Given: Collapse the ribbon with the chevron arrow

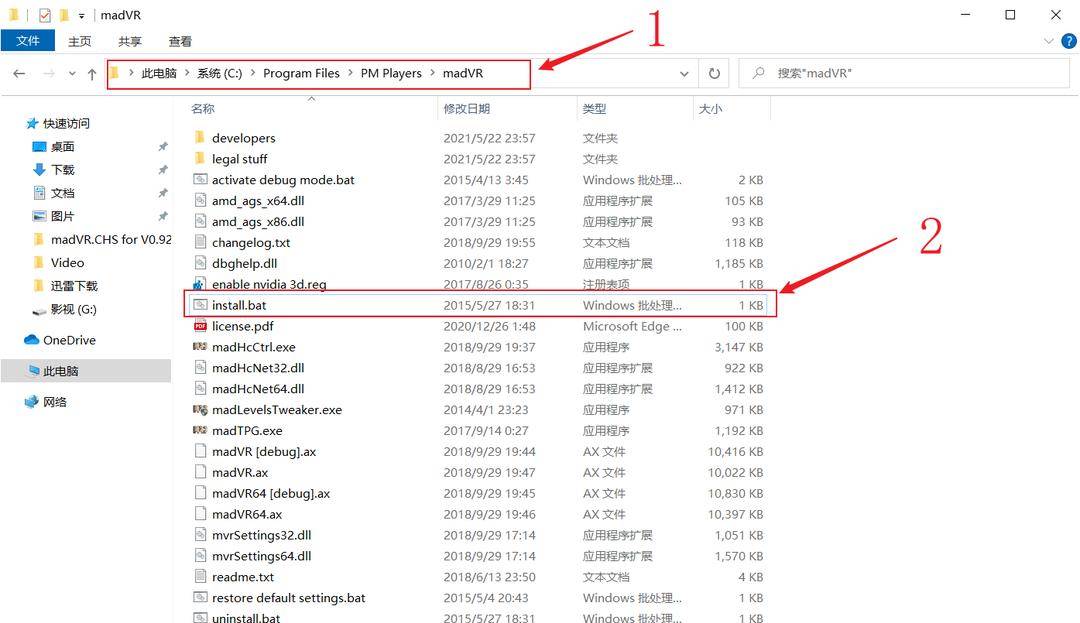Looking at the screenshot, I should click(x=1048, y=41).
